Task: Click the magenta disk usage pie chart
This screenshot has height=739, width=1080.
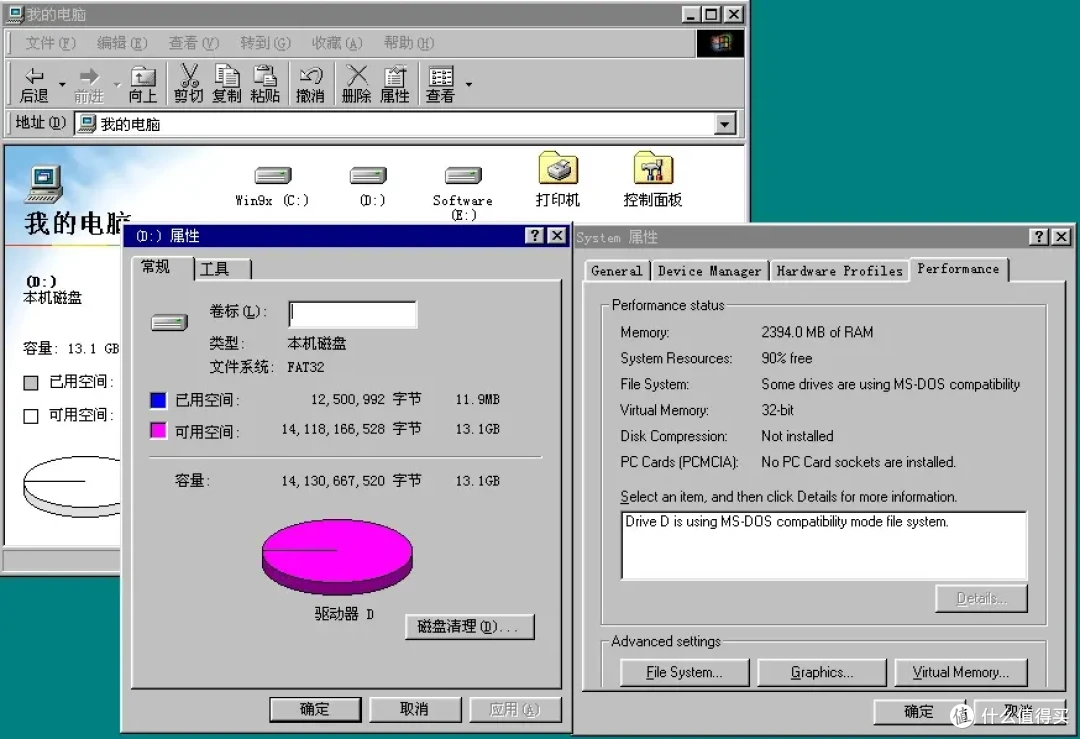Action: click(x=337, y=556)
